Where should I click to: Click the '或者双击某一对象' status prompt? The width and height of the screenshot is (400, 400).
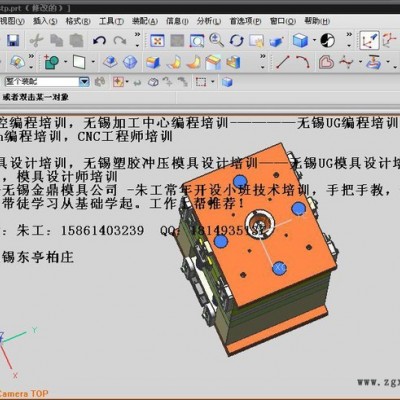click(x=36, y=97)
